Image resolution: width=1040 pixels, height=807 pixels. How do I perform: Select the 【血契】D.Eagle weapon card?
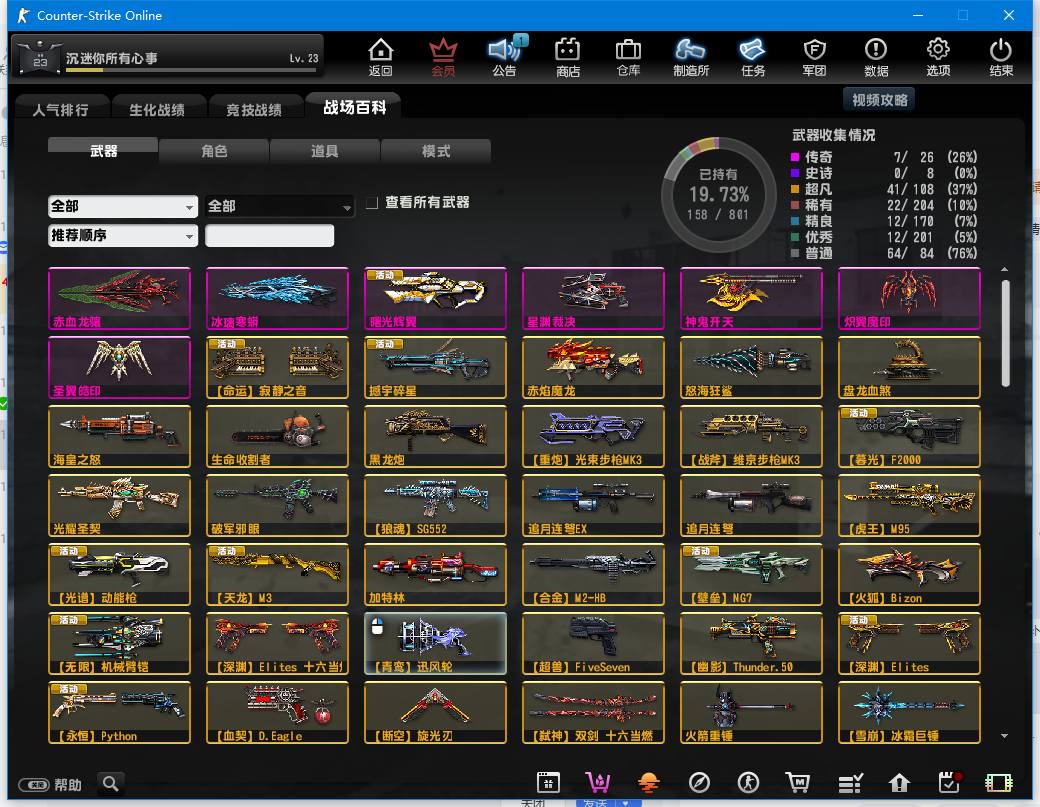point(277,712)
